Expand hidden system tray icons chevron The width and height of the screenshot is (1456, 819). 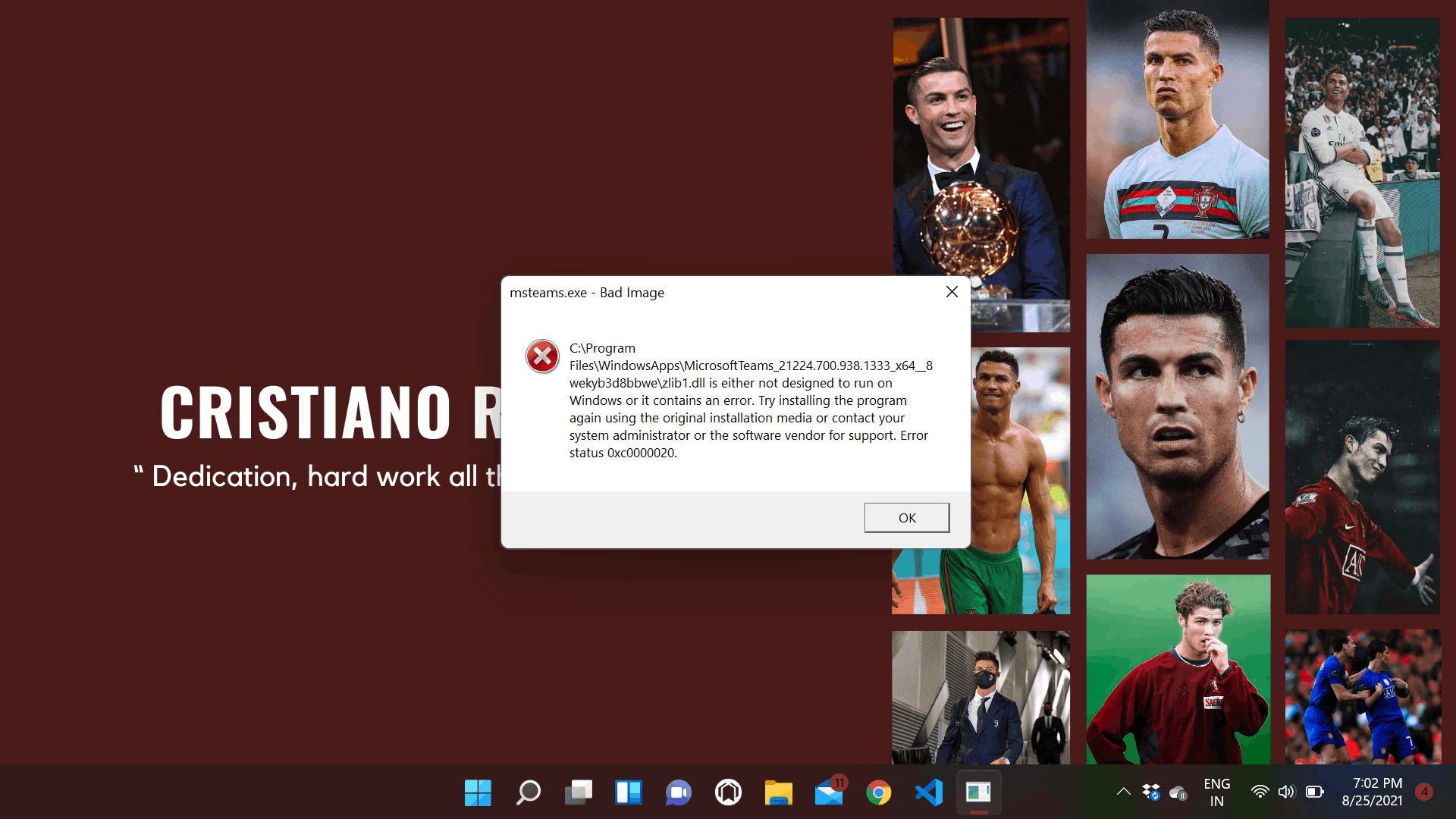click(x=1123, y=792)
